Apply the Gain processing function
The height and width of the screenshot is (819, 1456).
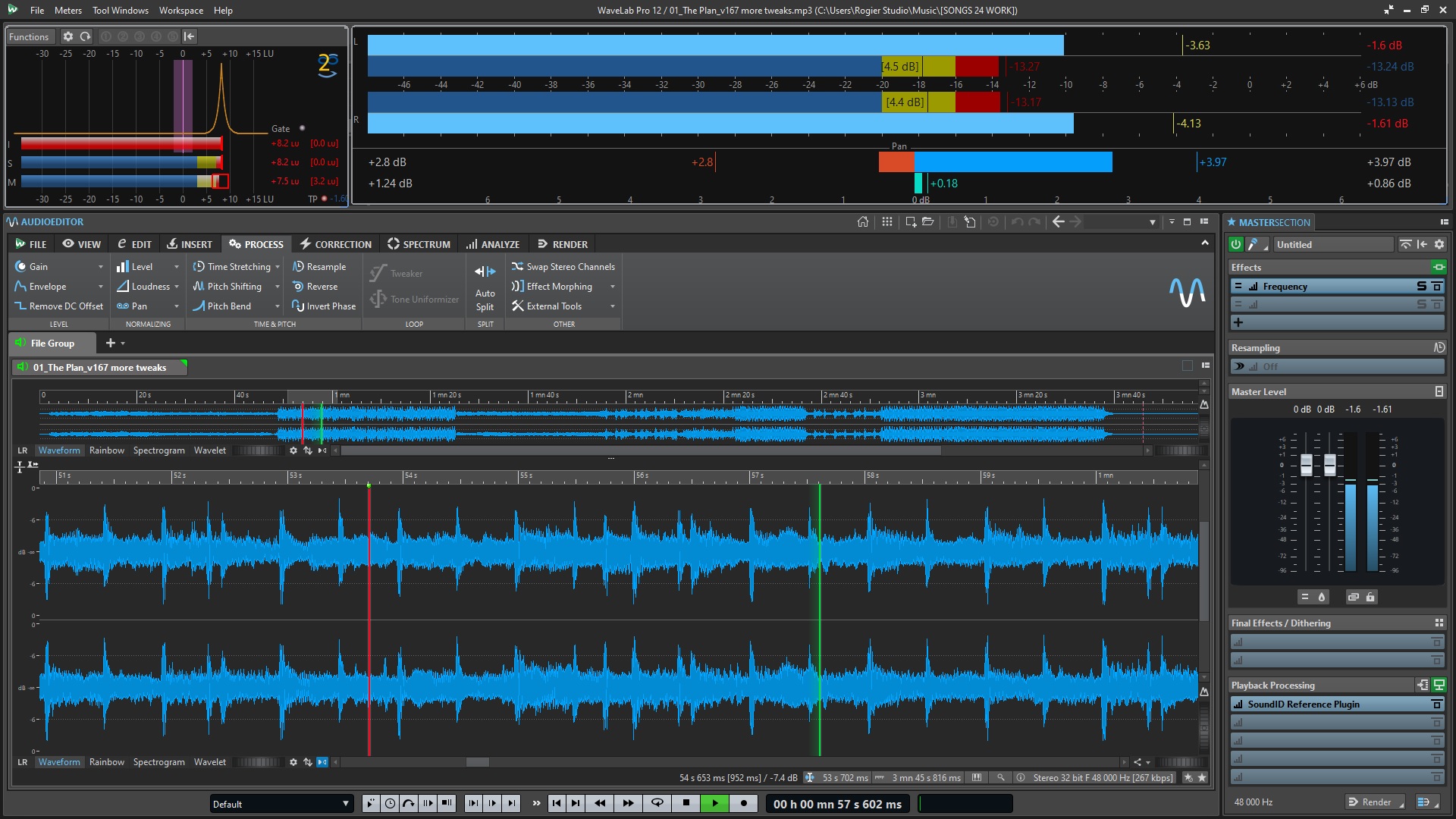pos(37,266)
